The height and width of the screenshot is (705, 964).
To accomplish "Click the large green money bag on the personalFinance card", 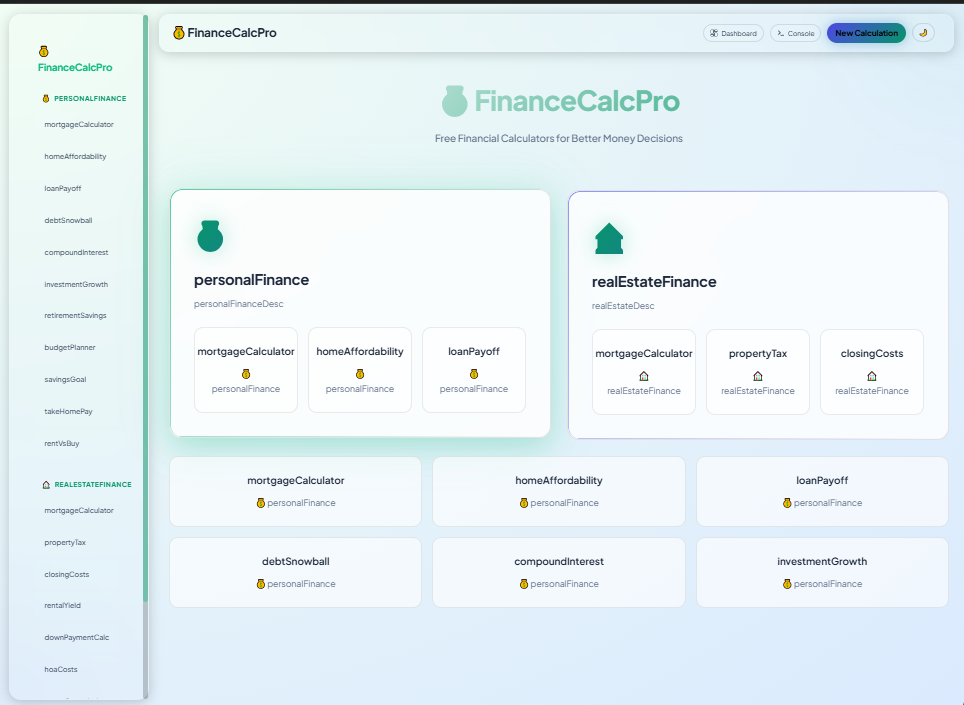I will 210,236.
